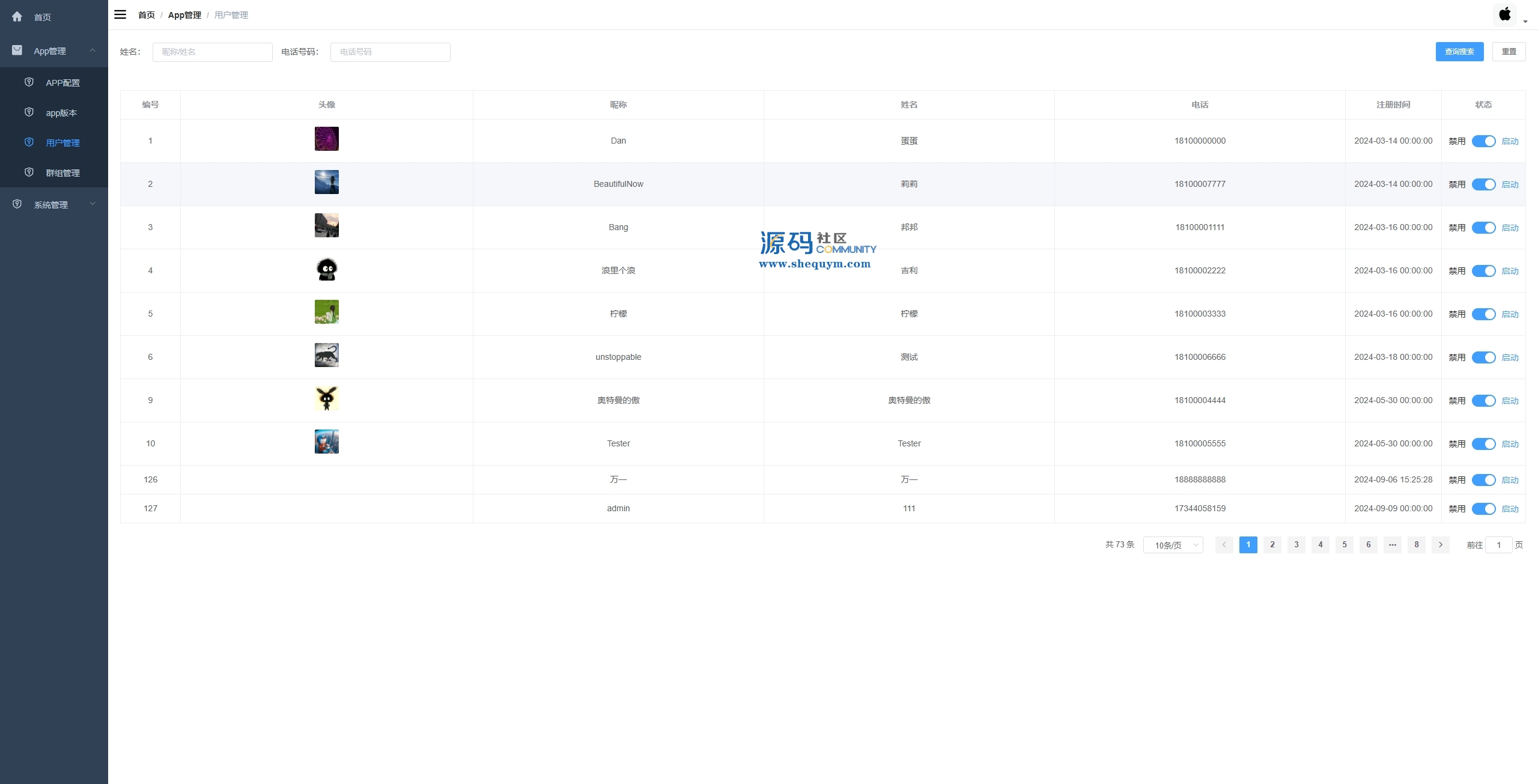Click the Apple logo avatar icon

pos(1504,14)
